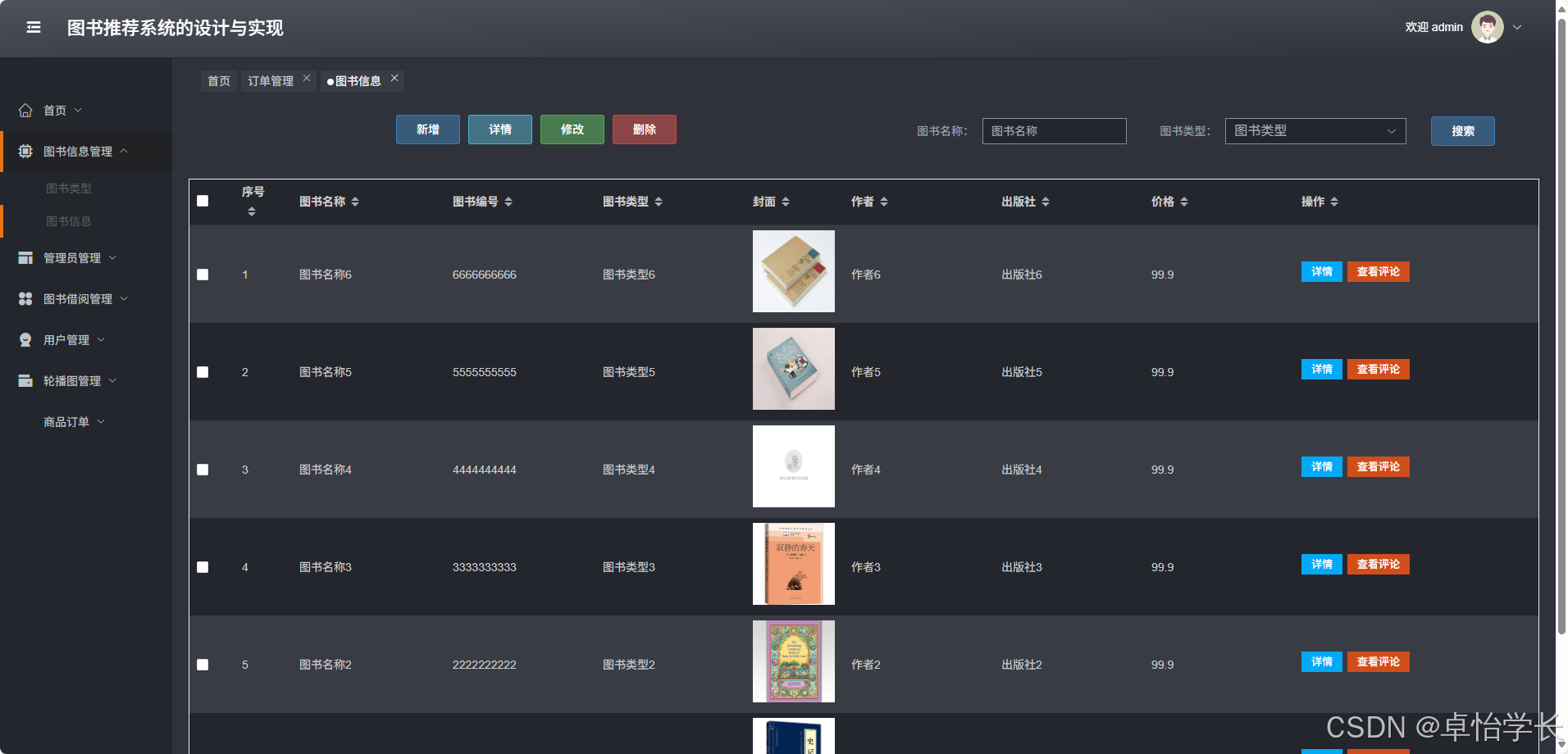
Task: Collapse sidebar with the hamburger menu icon
Action: click(x=34, y=28)
